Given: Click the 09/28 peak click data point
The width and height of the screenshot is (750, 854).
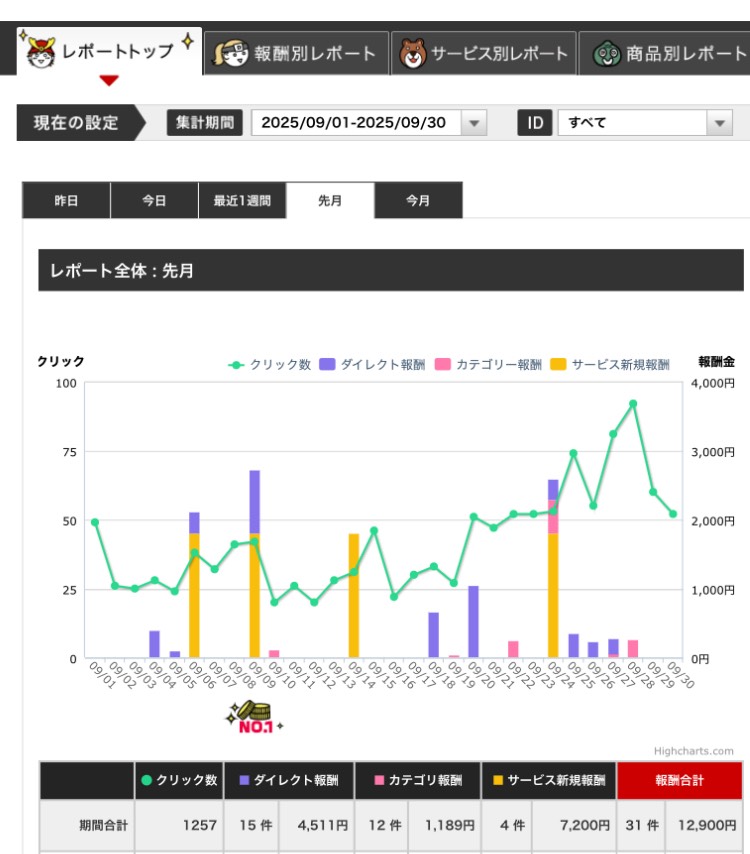Looking at the screenshot, I should point(633,404).
